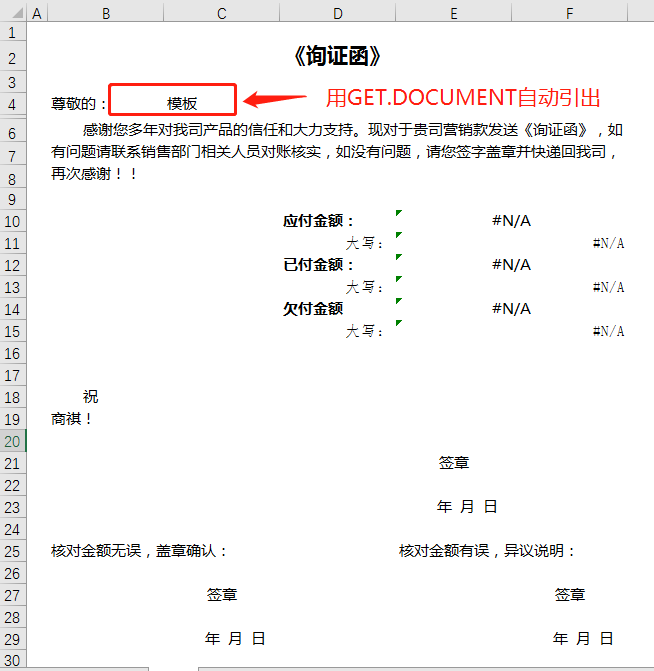The width and height of the screenshot is (654, 671).
Task: Select column F header
Action: point(569,13)
